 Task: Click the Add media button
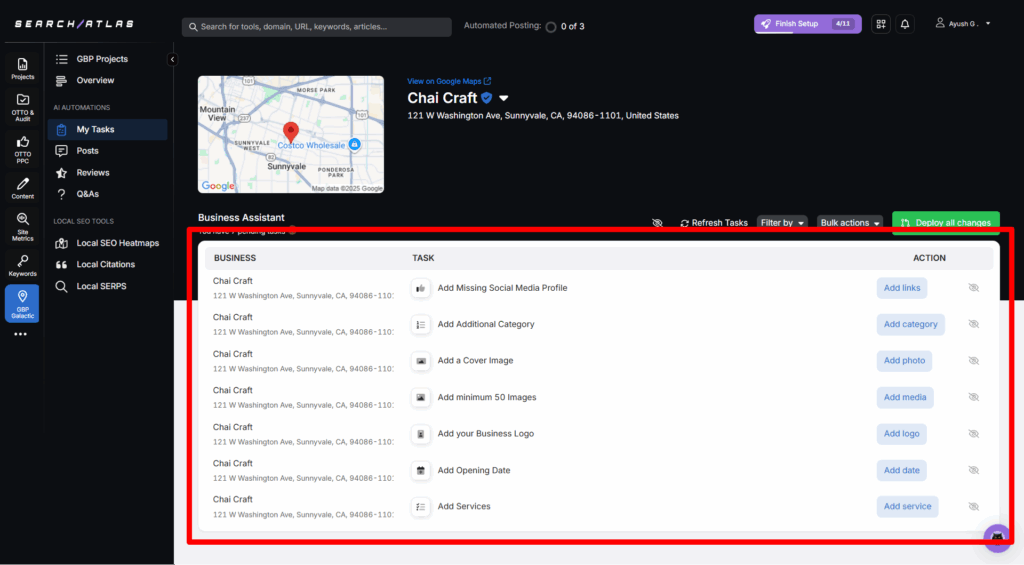point(905,397)
